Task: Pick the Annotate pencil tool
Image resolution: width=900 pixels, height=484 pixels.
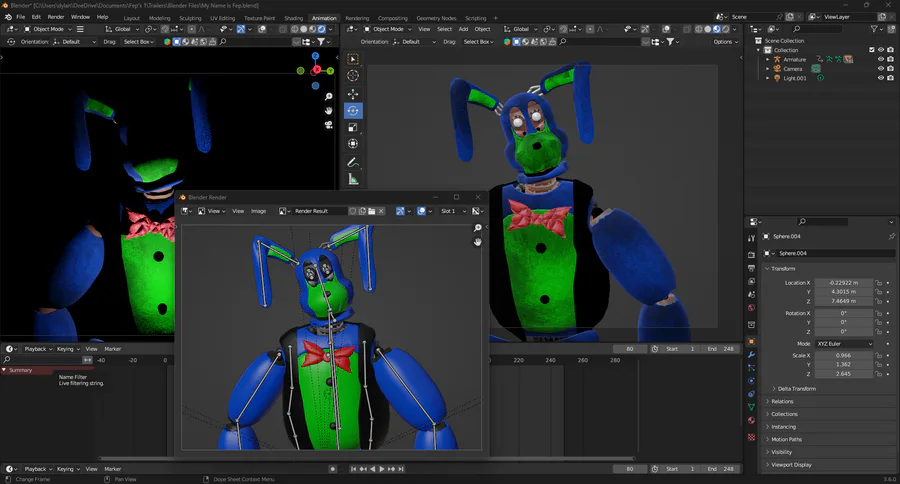Action: [353, 162]
